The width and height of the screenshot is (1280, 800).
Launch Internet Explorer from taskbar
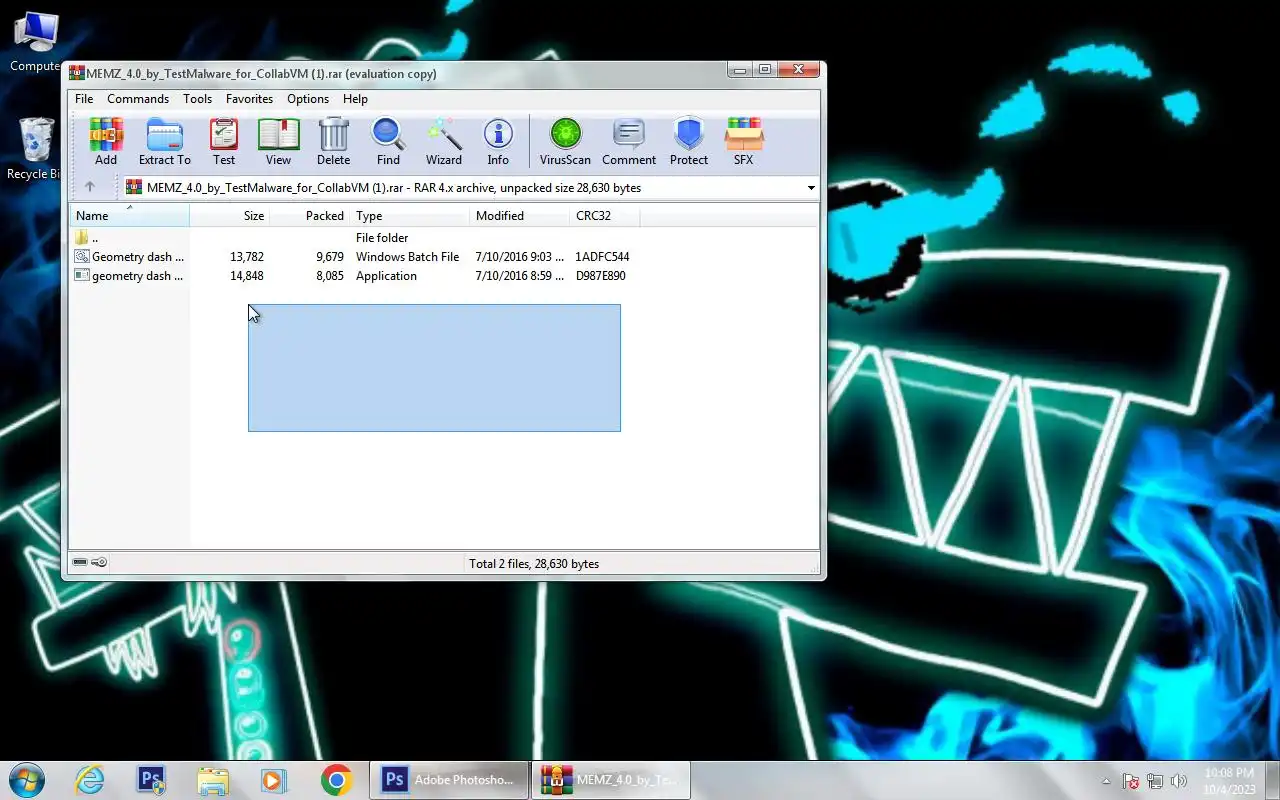click(x=90, y=780)
